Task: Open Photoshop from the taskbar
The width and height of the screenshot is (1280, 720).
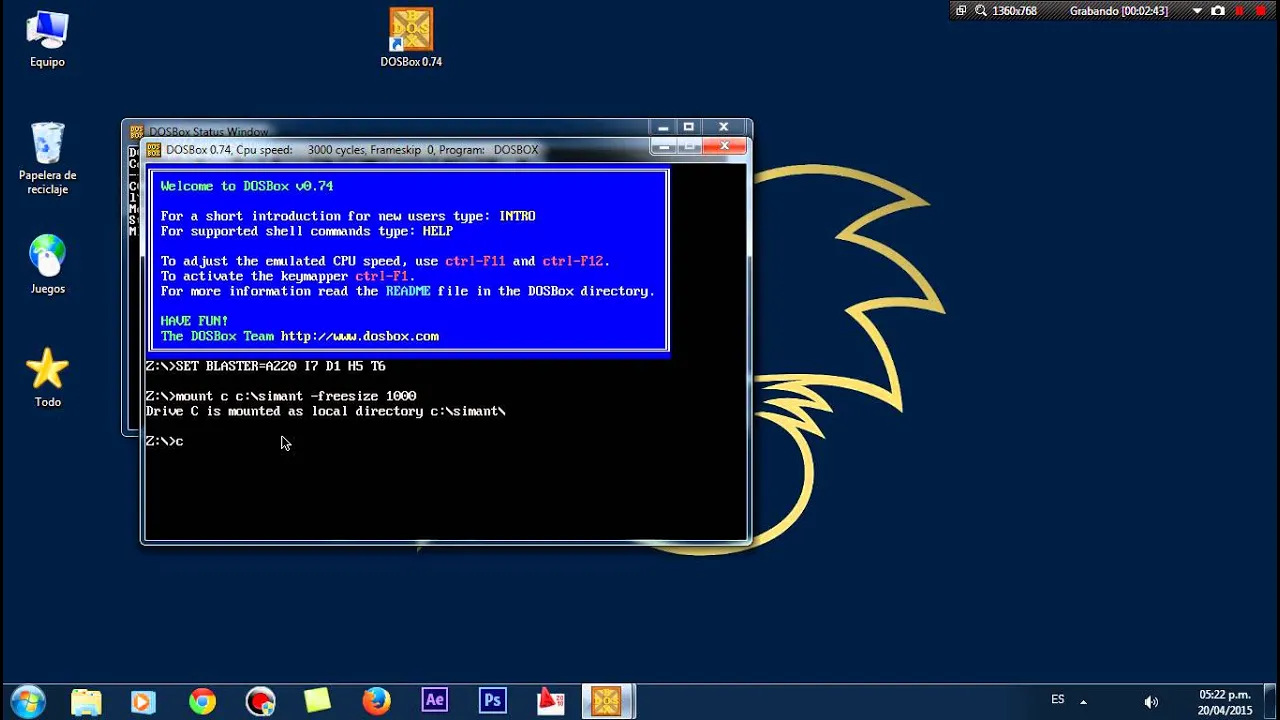Action: click(x=492, y=701)
